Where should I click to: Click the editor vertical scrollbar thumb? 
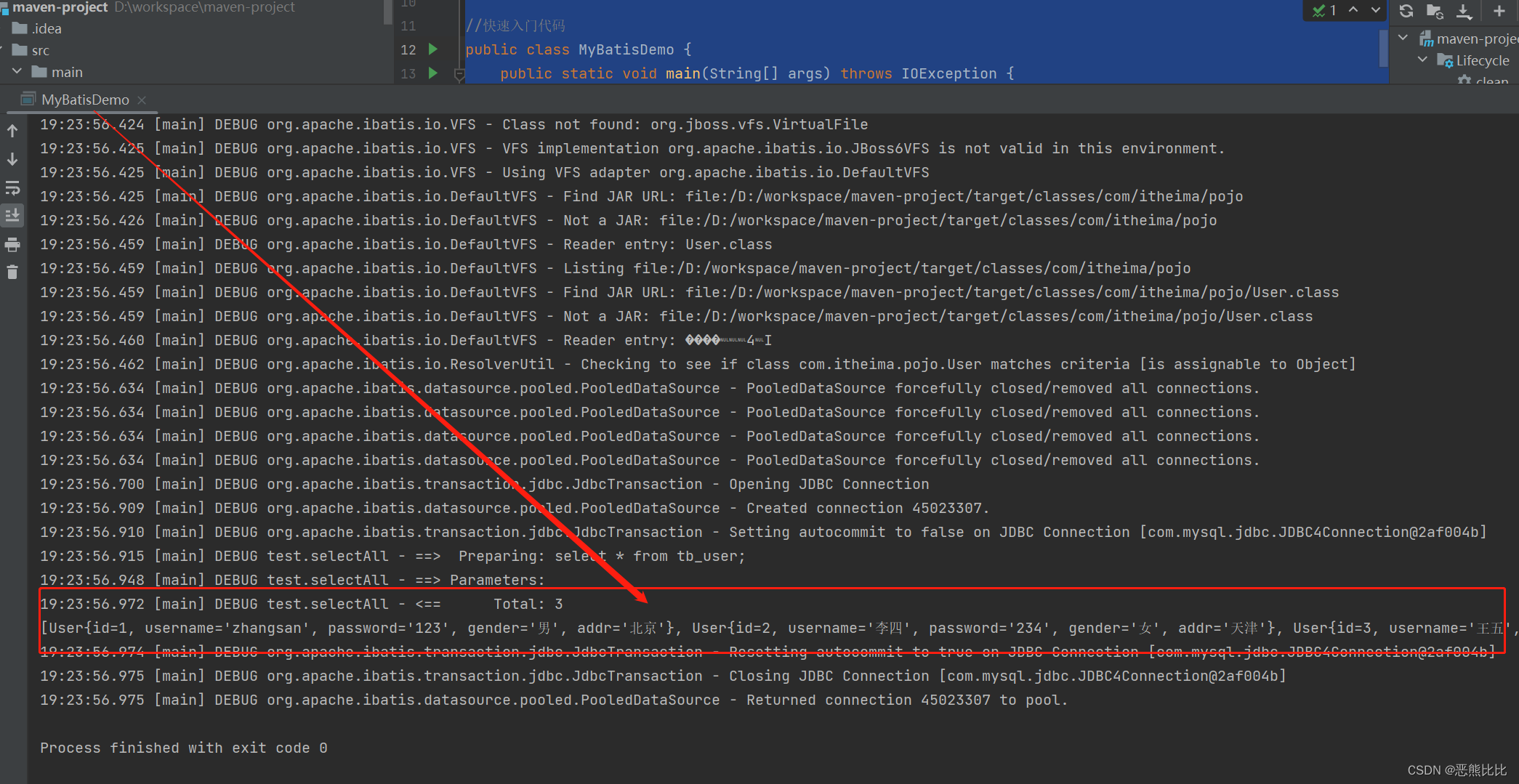[1383, 47]
